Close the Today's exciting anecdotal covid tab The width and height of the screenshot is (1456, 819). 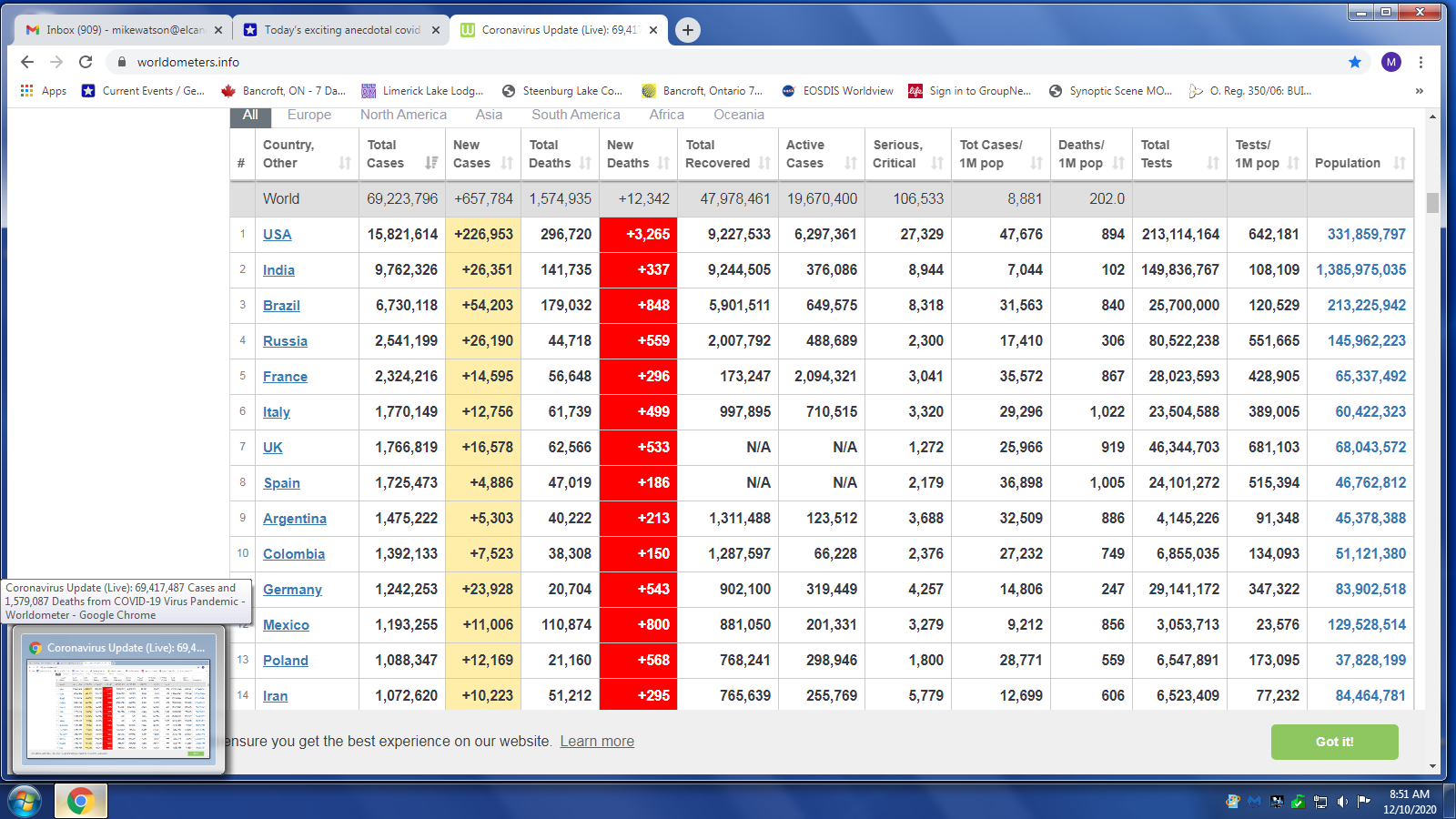pos(436,30)
